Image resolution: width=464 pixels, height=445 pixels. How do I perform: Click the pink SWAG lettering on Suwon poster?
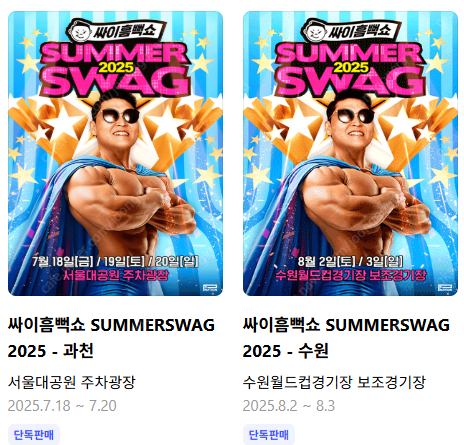click(350, 82)
